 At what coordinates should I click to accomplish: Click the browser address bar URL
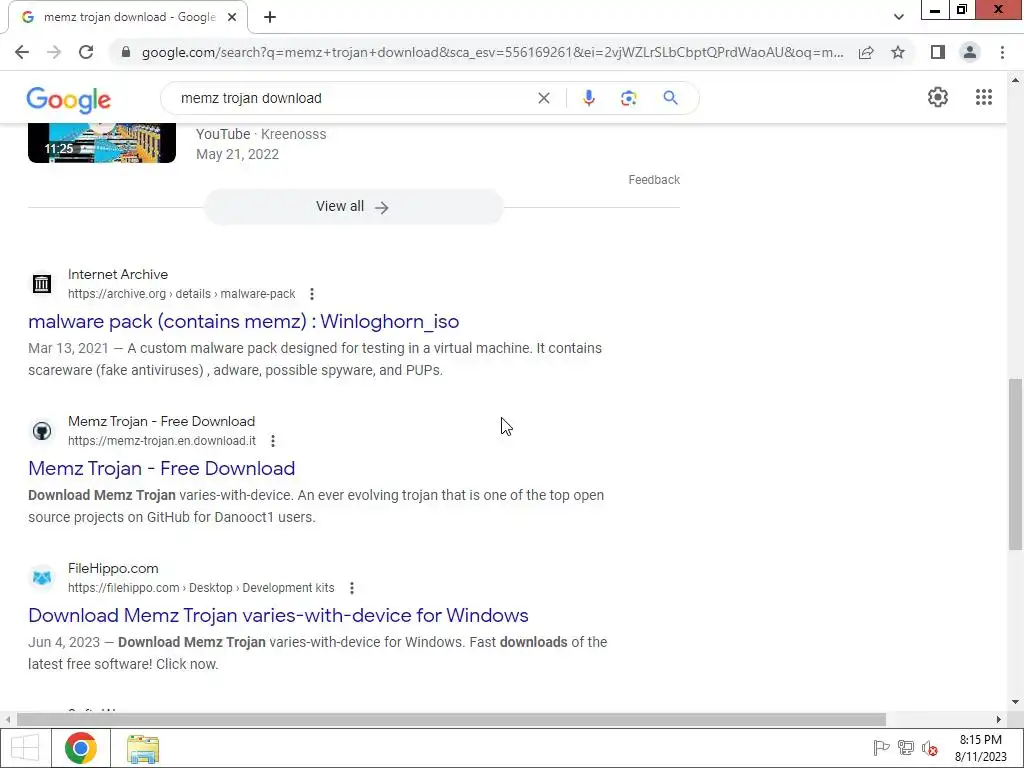492,52
